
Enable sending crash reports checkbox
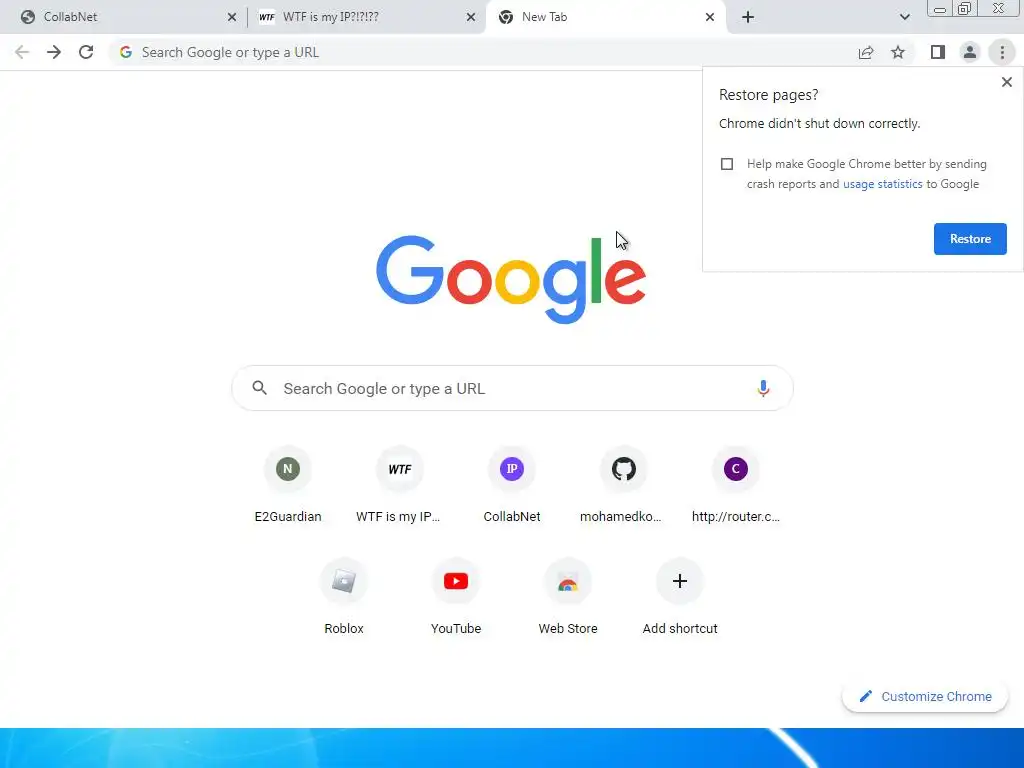point(727,164)
